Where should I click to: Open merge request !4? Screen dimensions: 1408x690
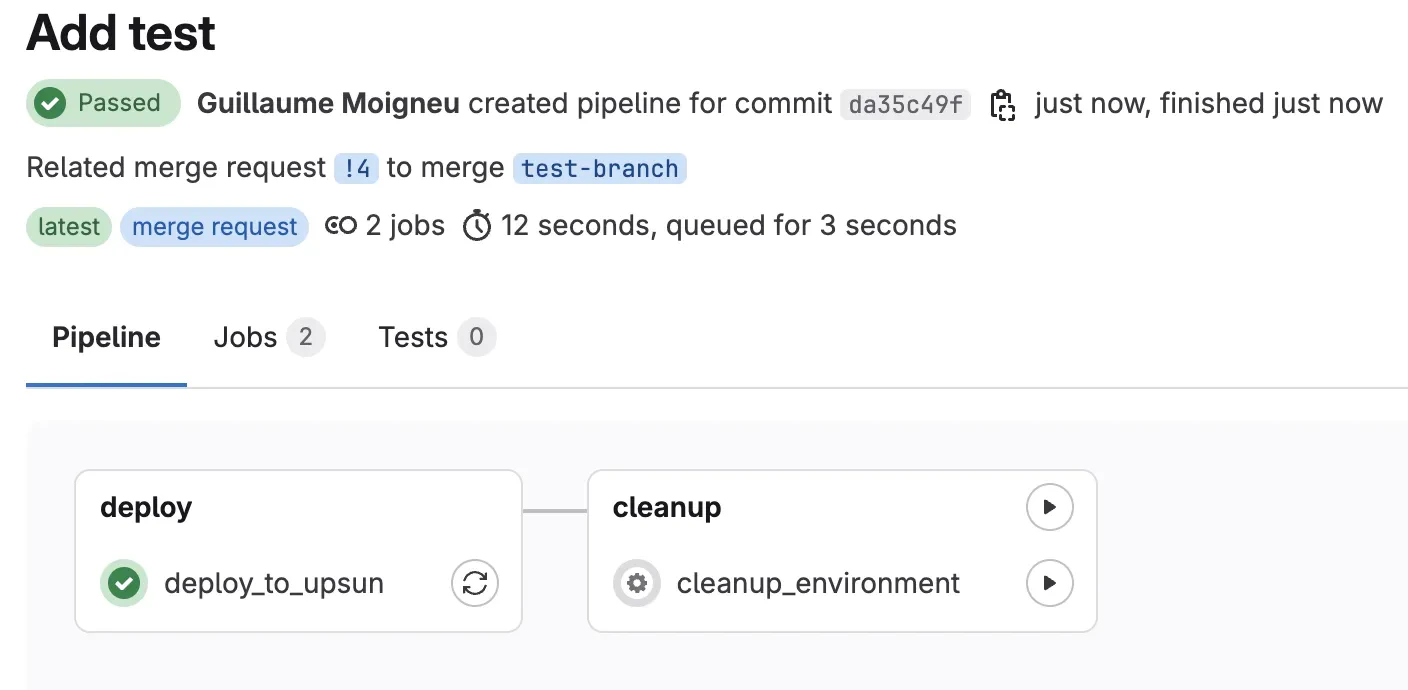click(x=356, y=168)
